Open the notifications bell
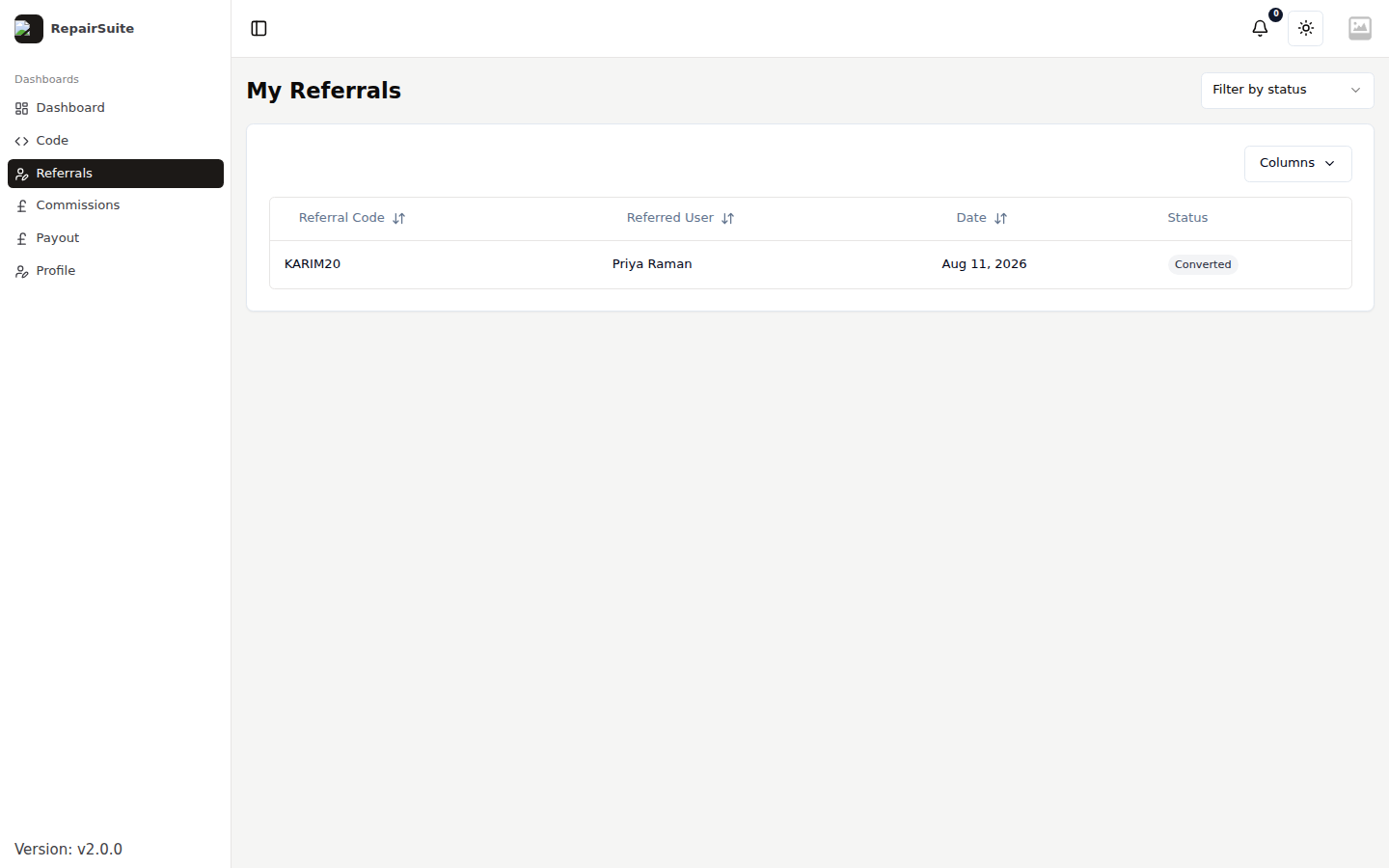This screenshot has width=1389, height=868. tap(1260, 29)
